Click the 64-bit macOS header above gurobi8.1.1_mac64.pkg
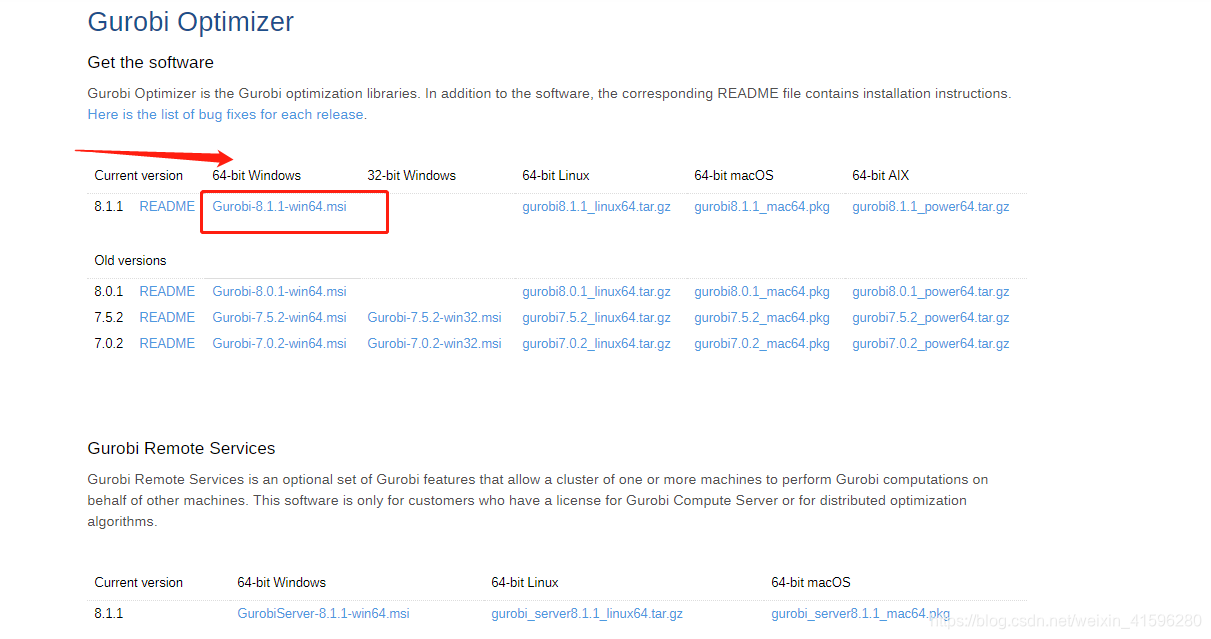 [734, 175]
